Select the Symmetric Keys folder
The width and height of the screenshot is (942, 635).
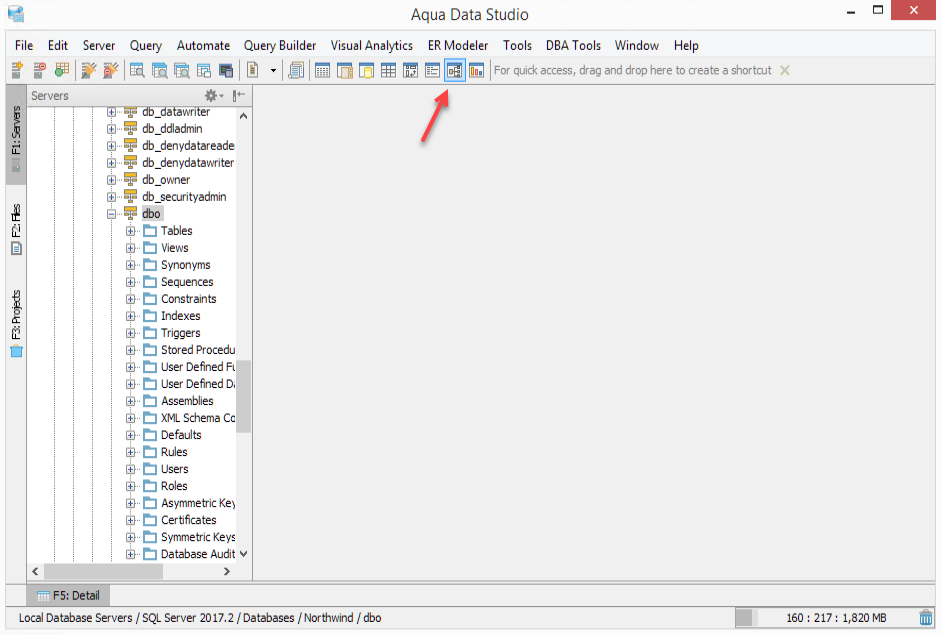pyautogui.click(x=198, y=537)
